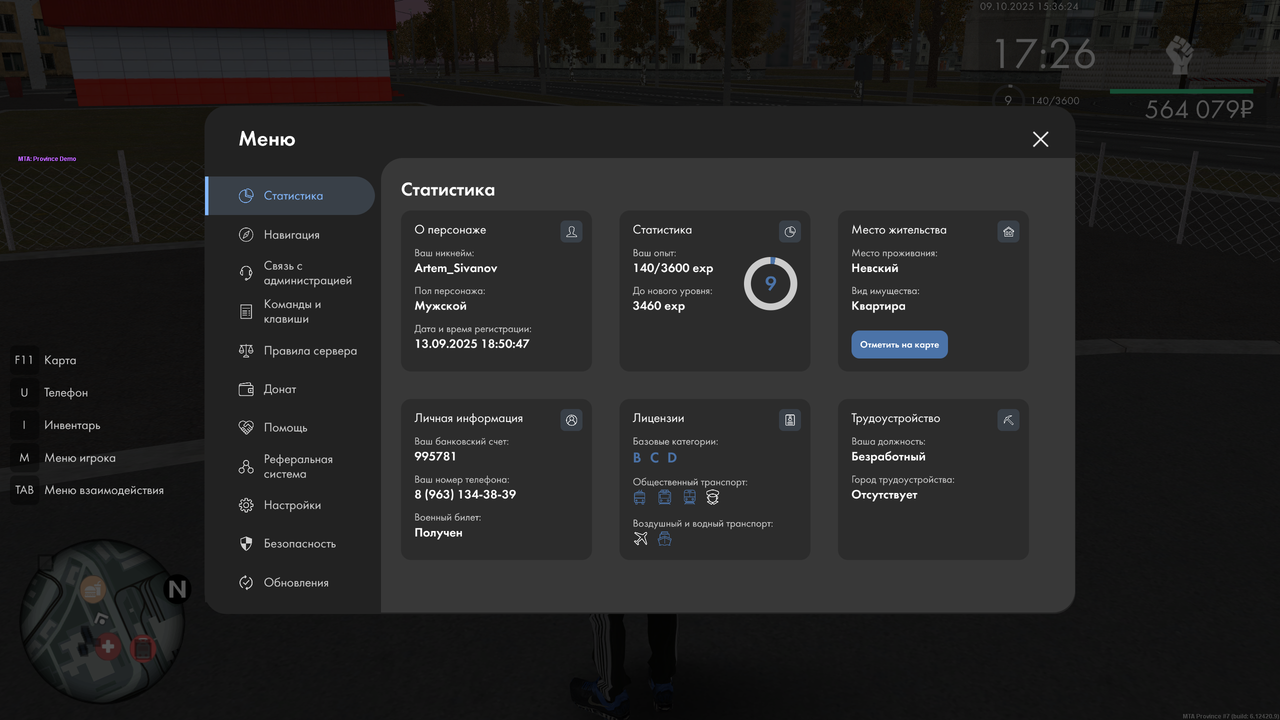The image size is (1280, 720).
Task: Click the red square marker on minimap
Action: pyautogui.click(x=143, y=650)
